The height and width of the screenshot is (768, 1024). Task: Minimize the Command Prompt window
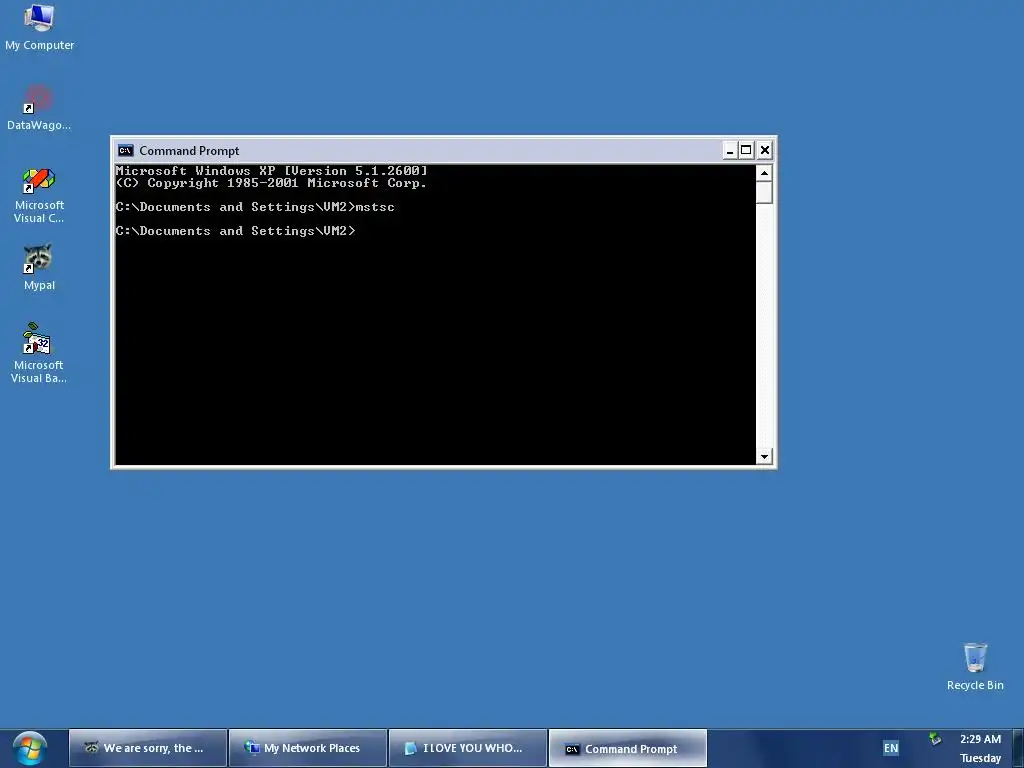pos(730,151)
